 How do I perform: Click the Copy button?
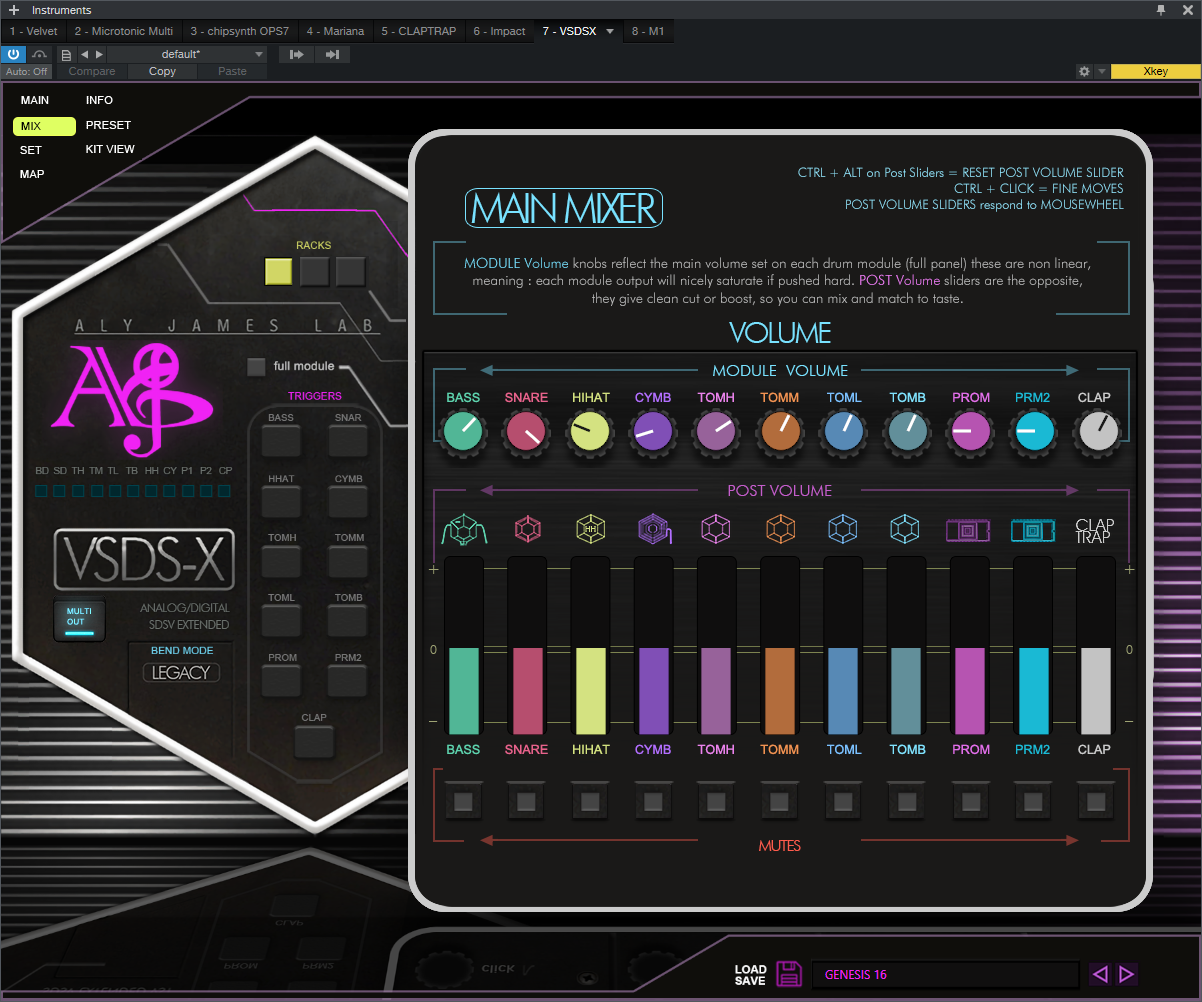pyautogui.click(x=162, y=71)
